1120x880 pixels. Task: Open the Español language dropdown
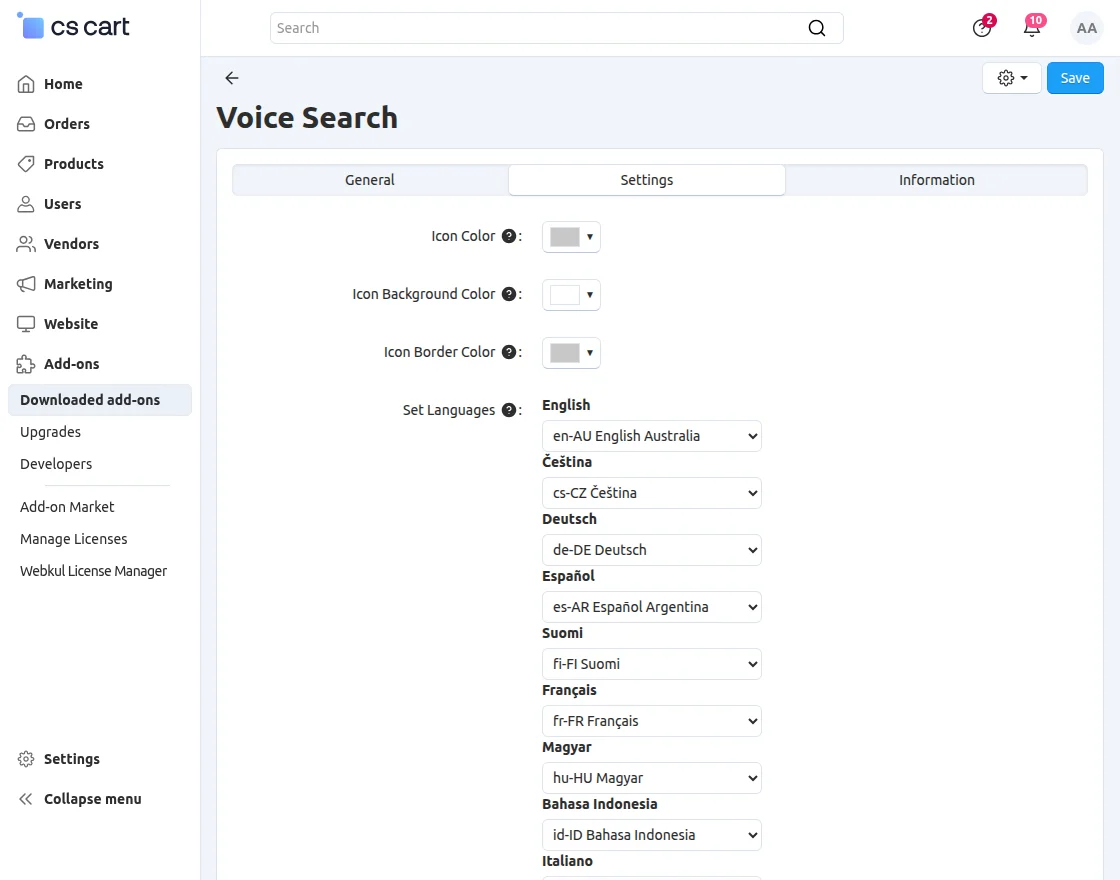point(651,607)
